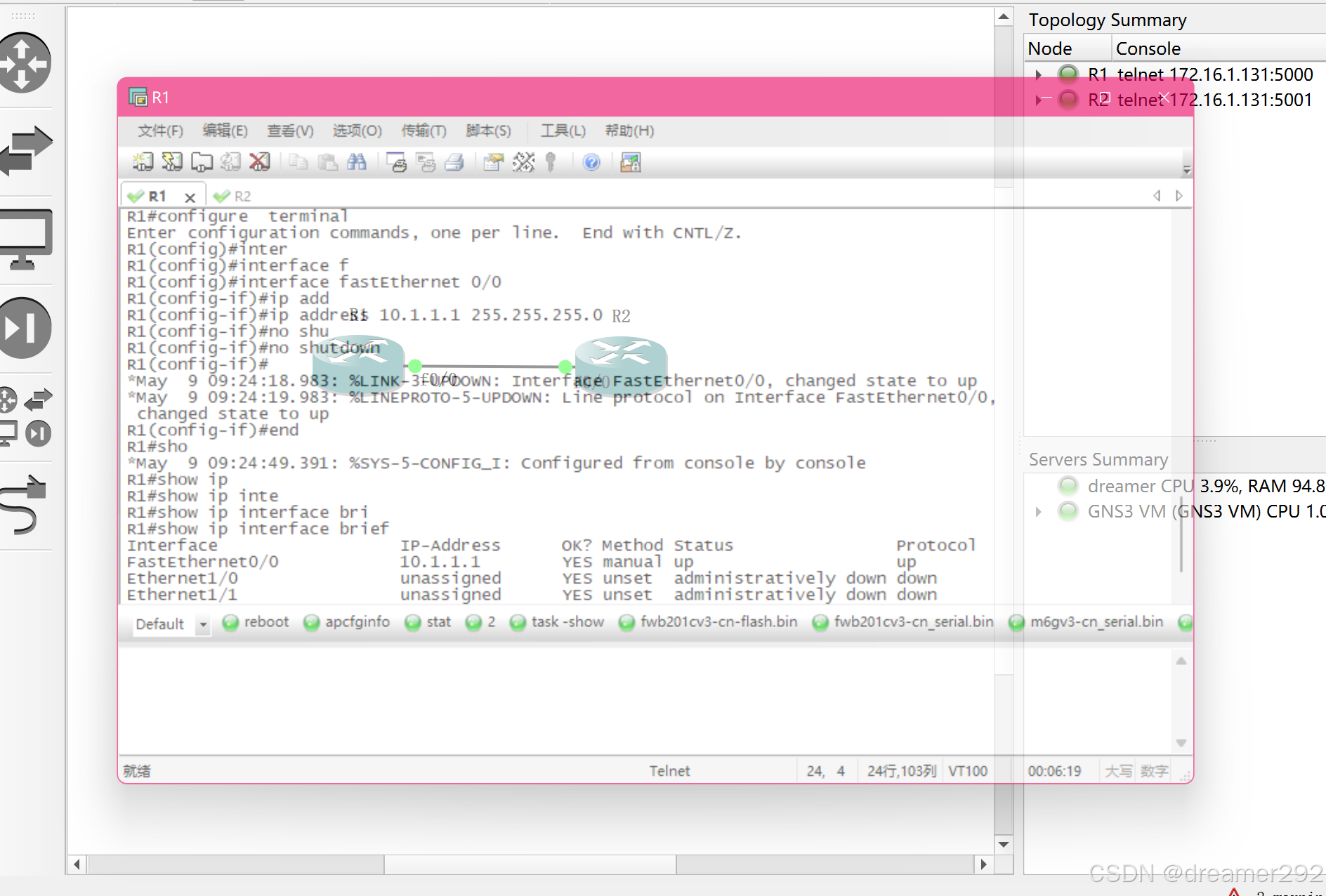The image size is (1326, 896).
Task: Click the fwb201cv3-cn_serial.bin button
Action: 902,622
